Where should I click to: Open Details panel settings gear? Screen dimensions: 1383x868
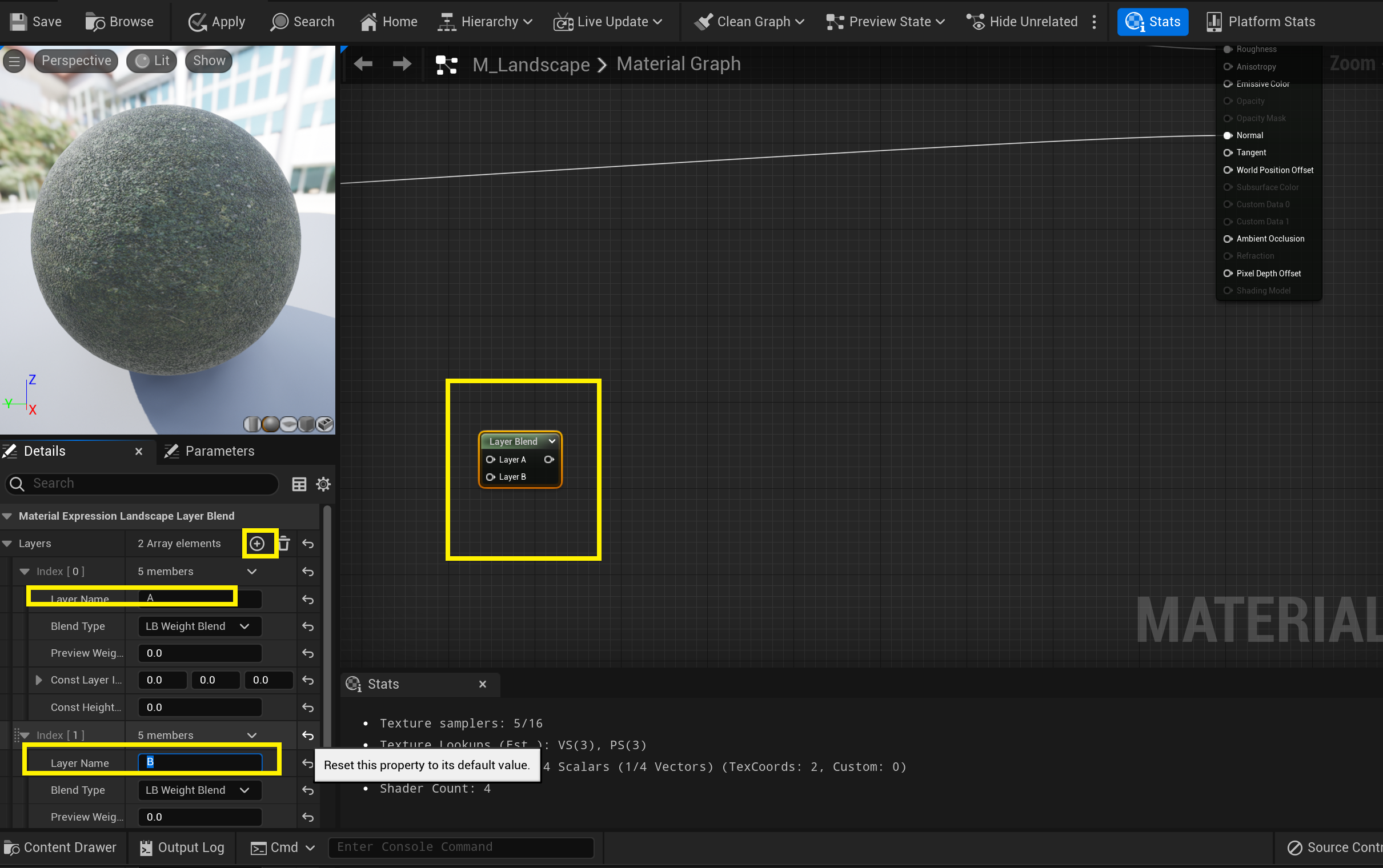(323, 484)
